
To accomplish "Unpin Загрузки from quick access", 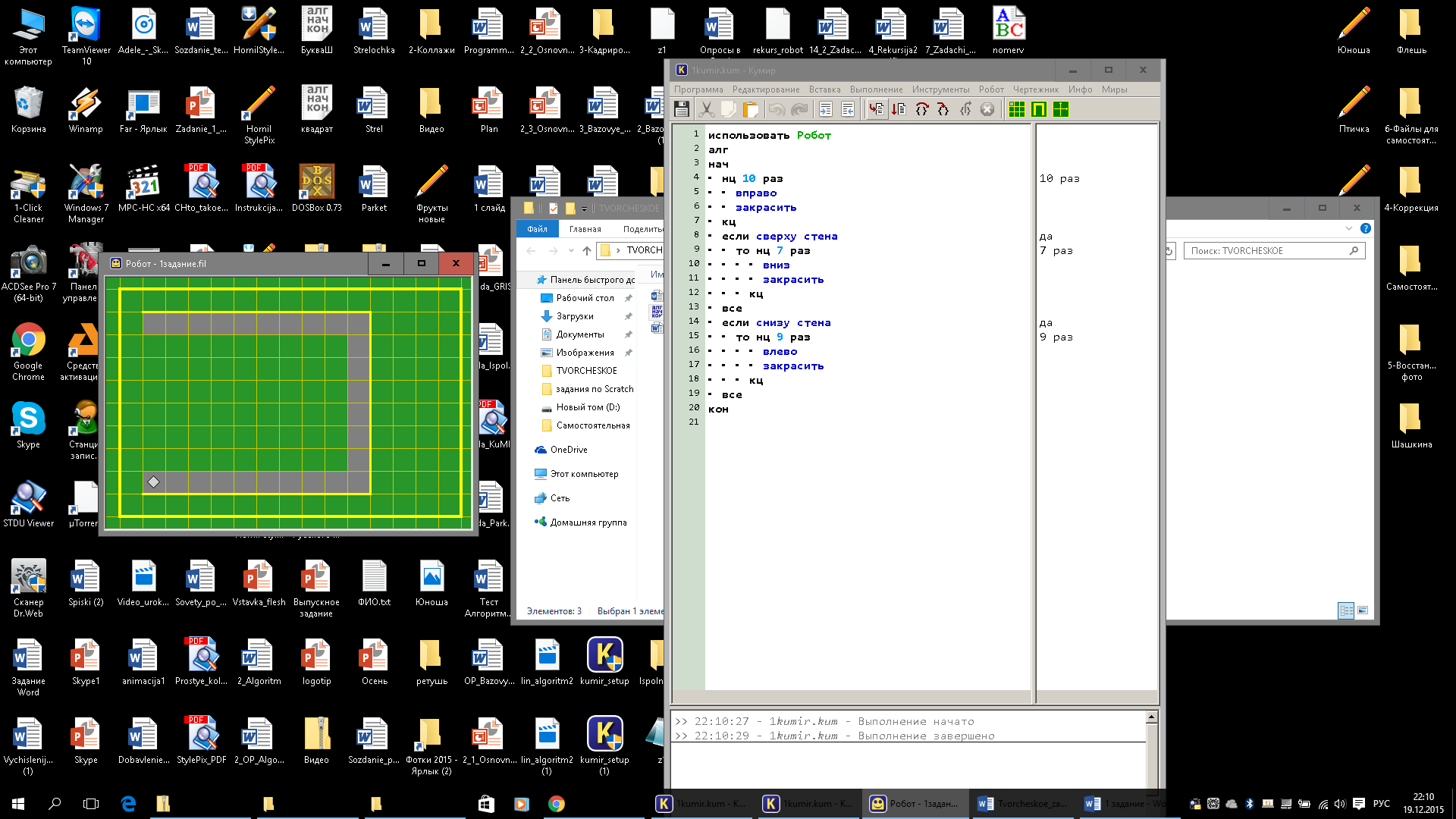I will pos(628,316).
